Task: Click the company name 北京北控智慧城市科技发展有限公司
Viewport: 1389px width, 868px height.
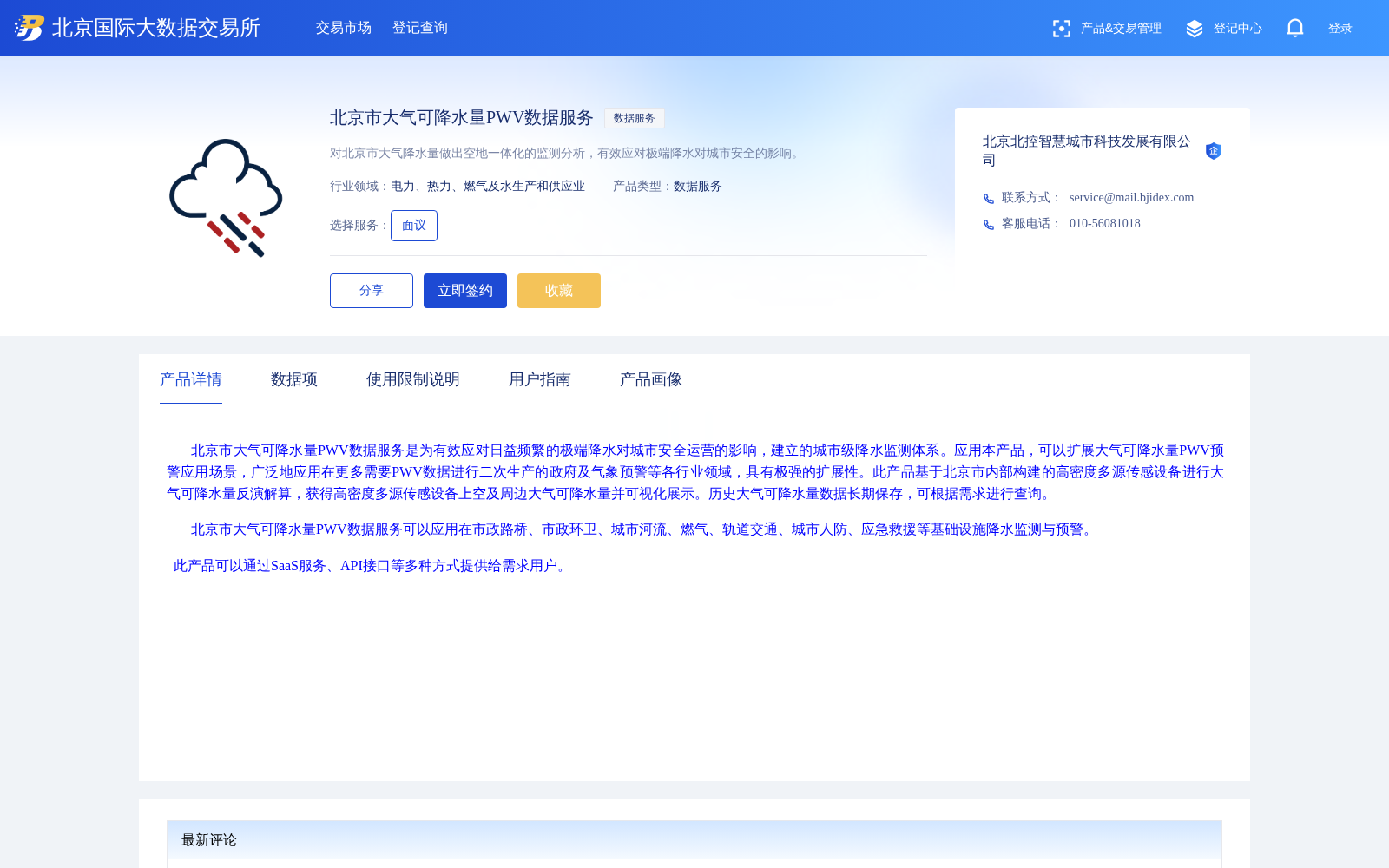Action: (x=1087, y=150)
